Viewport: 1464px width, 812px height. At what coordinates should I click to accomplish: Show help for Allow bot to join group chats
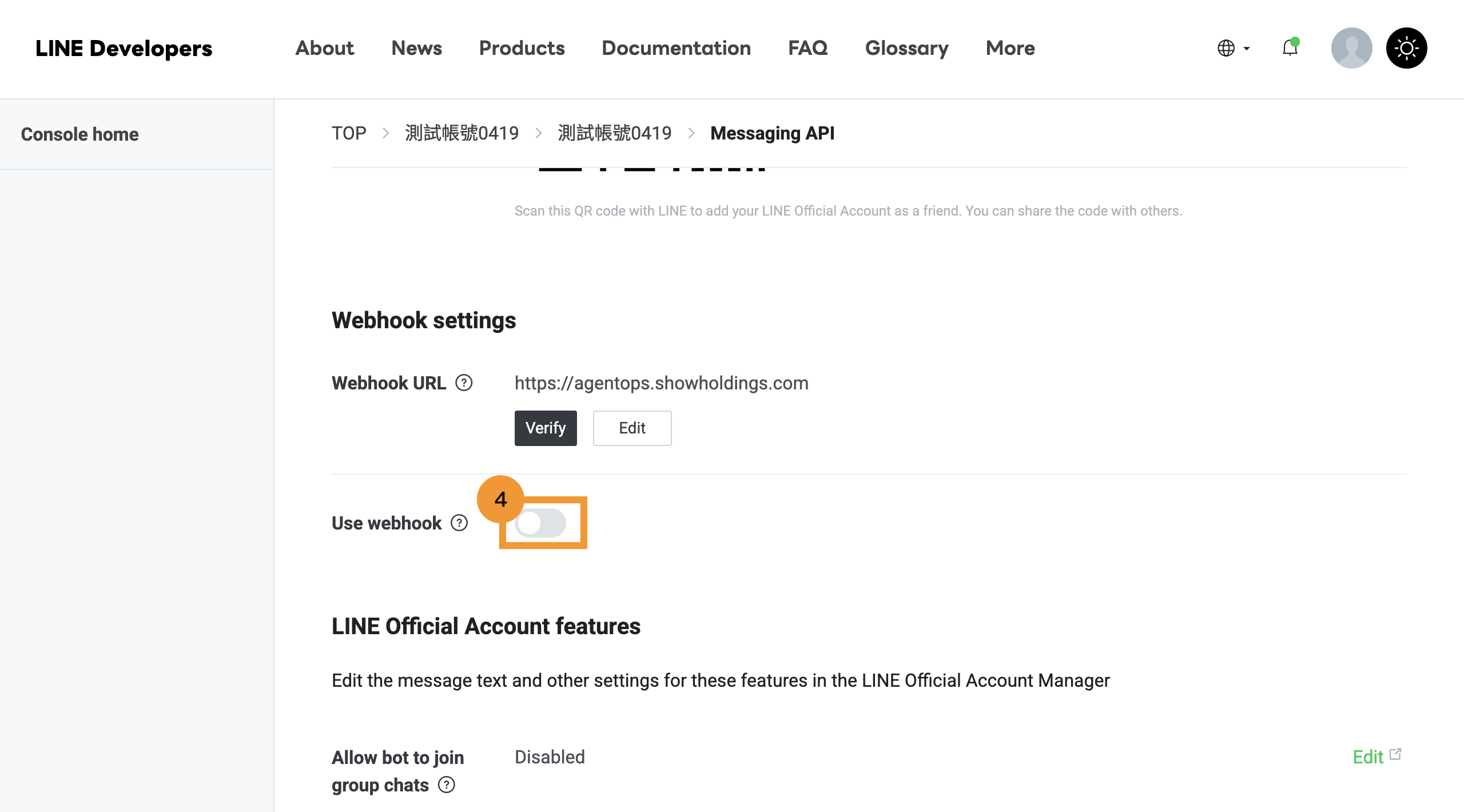pos(447,785)
